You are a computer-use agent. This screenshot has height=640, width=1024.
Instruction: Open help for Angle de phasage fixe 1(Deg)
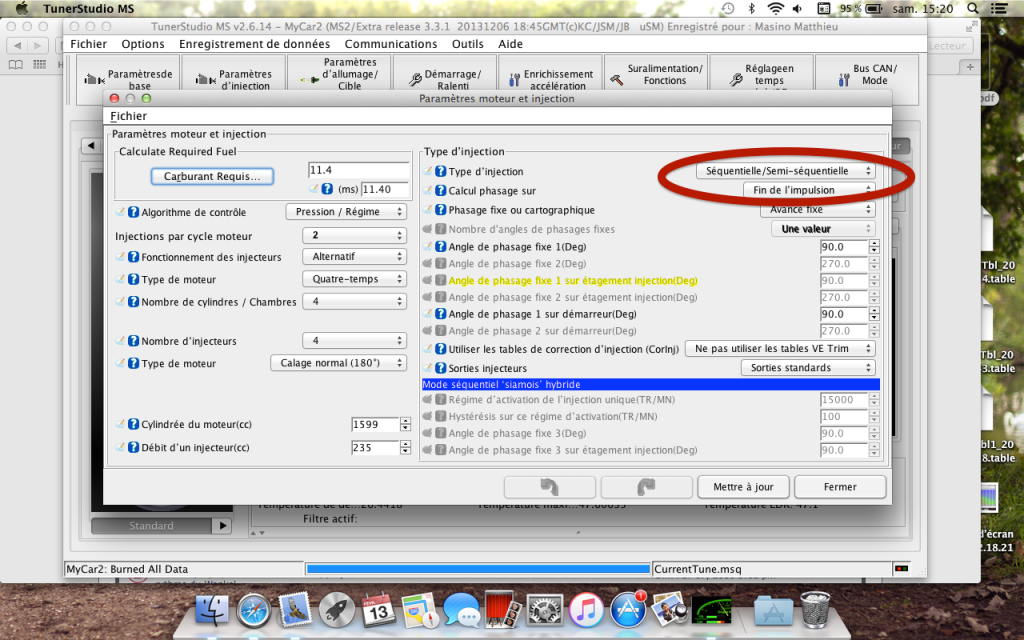pyautogui.click(x=441, y=246)
